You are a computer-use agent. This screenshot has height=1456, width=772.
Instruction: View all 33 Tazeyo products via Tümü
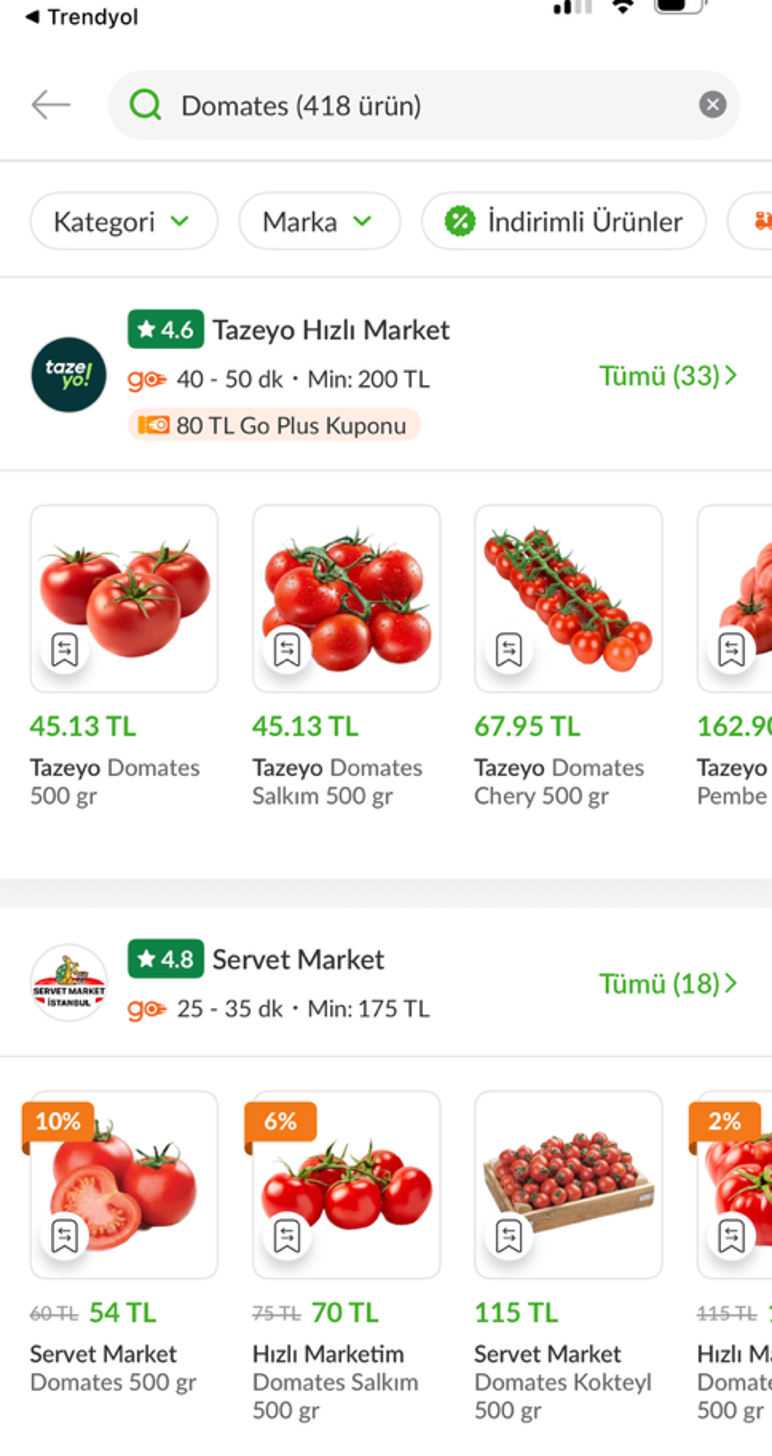(667, 376)
